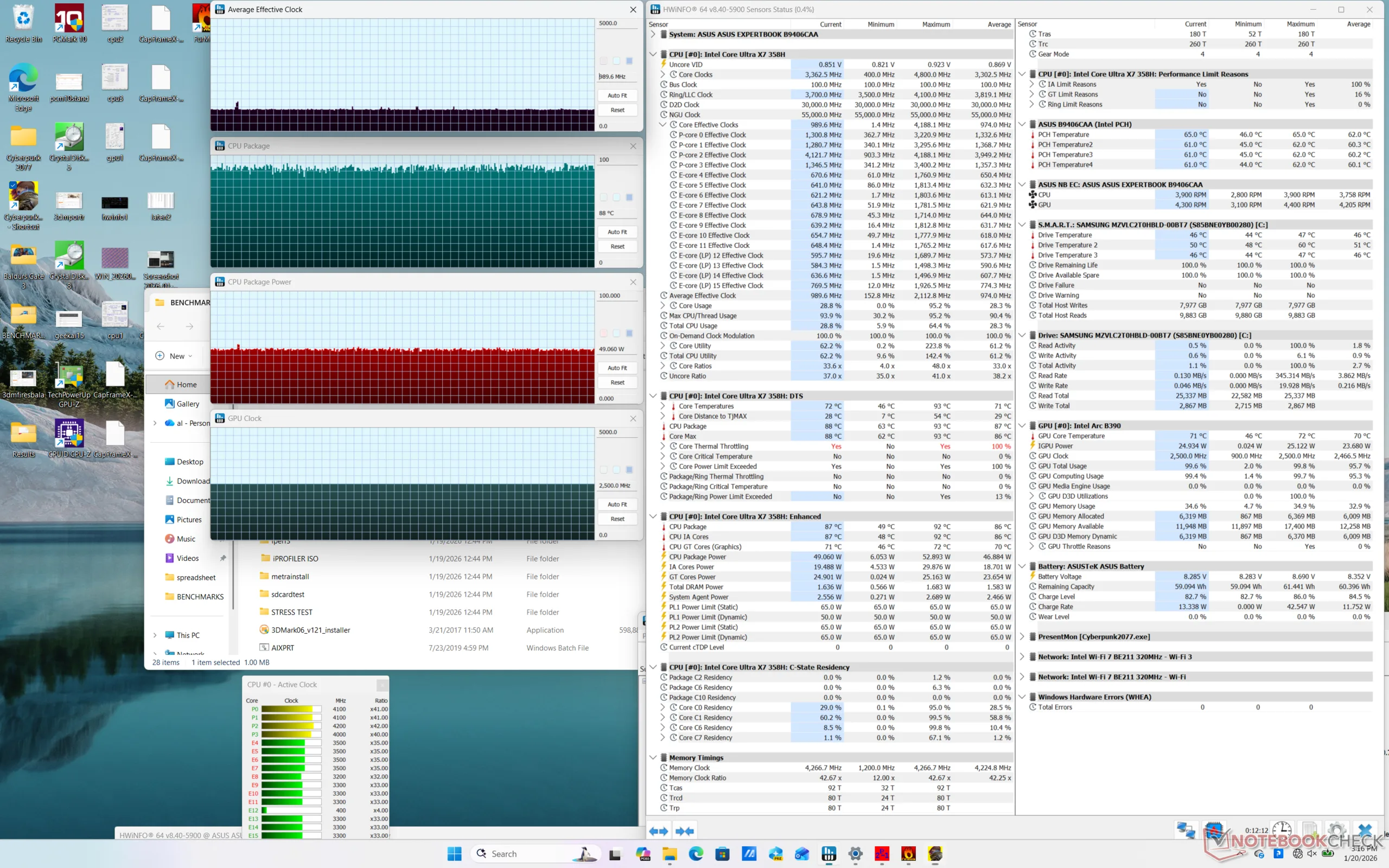Click Reset in the GPU Clock graph
The width and height of the screenshot is (1389, 868).
(617, 519)
